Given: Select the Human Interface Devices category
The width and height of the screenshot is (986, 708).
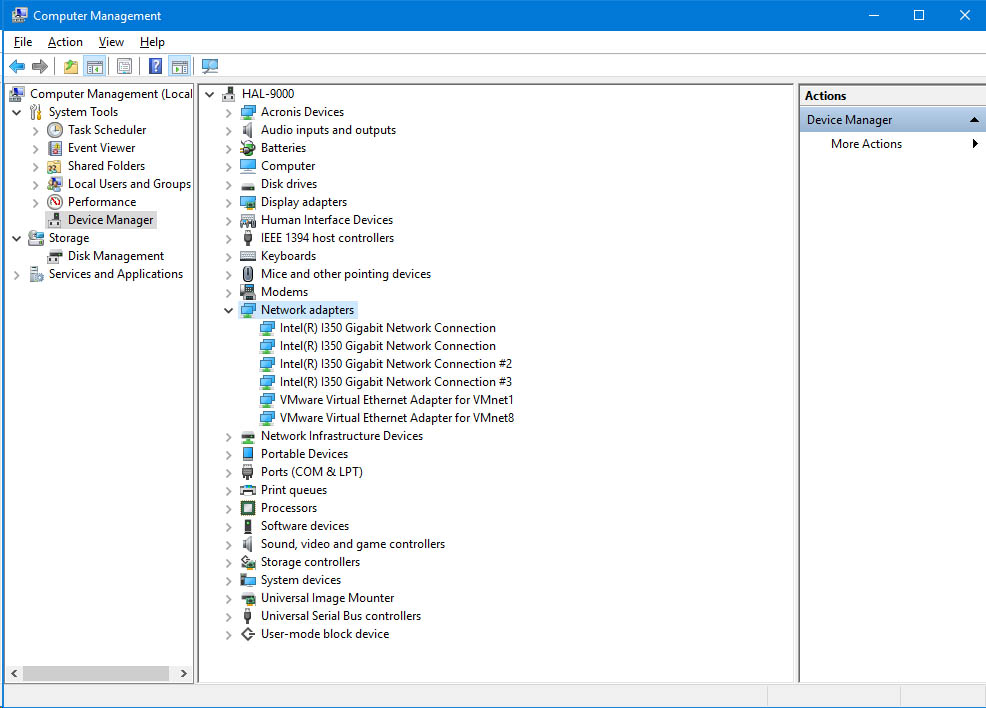Looking at the screenshot, I should tap(326, 220).
